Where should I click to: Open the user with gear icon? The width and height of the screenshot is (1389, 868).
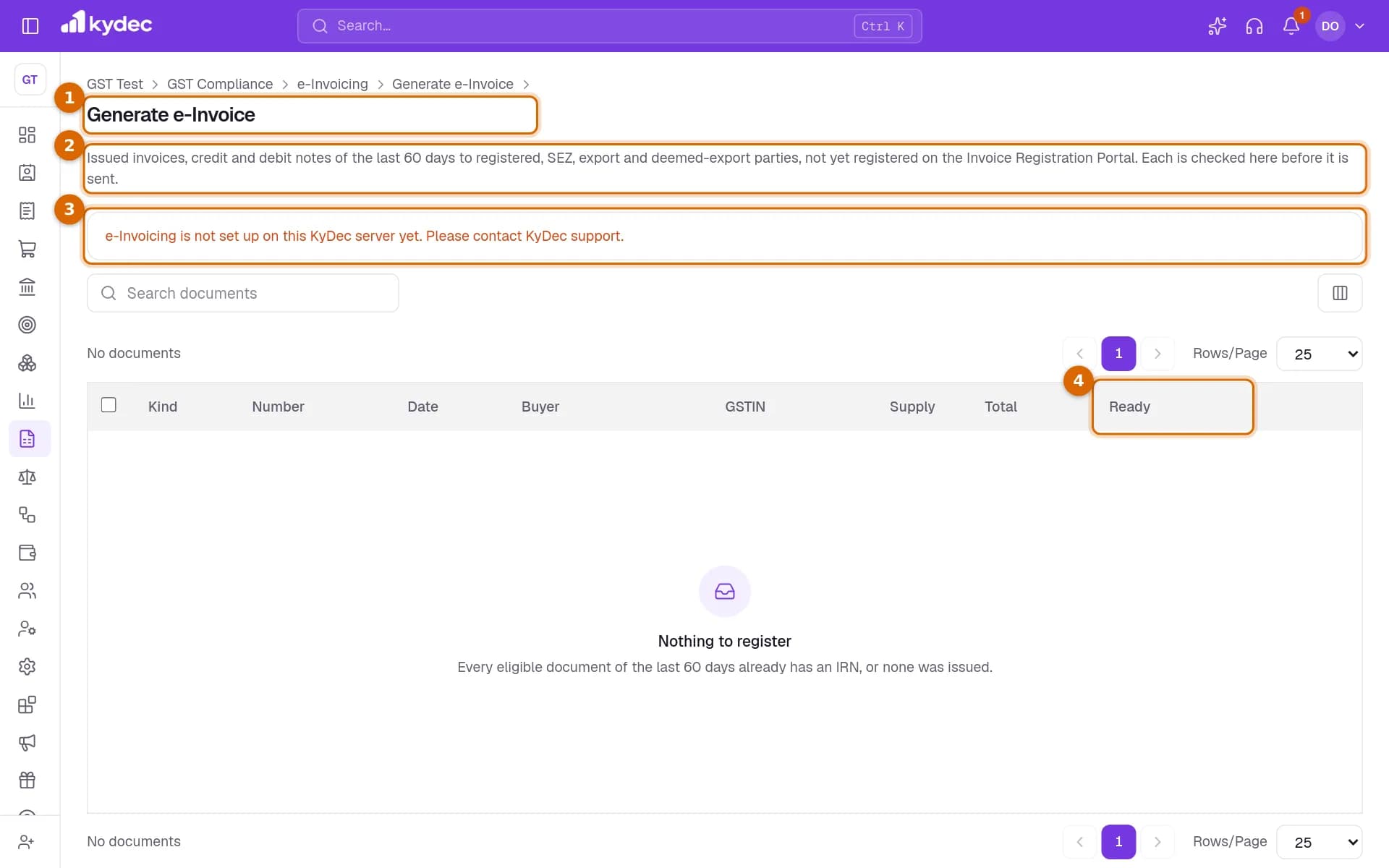coord(27,629)
